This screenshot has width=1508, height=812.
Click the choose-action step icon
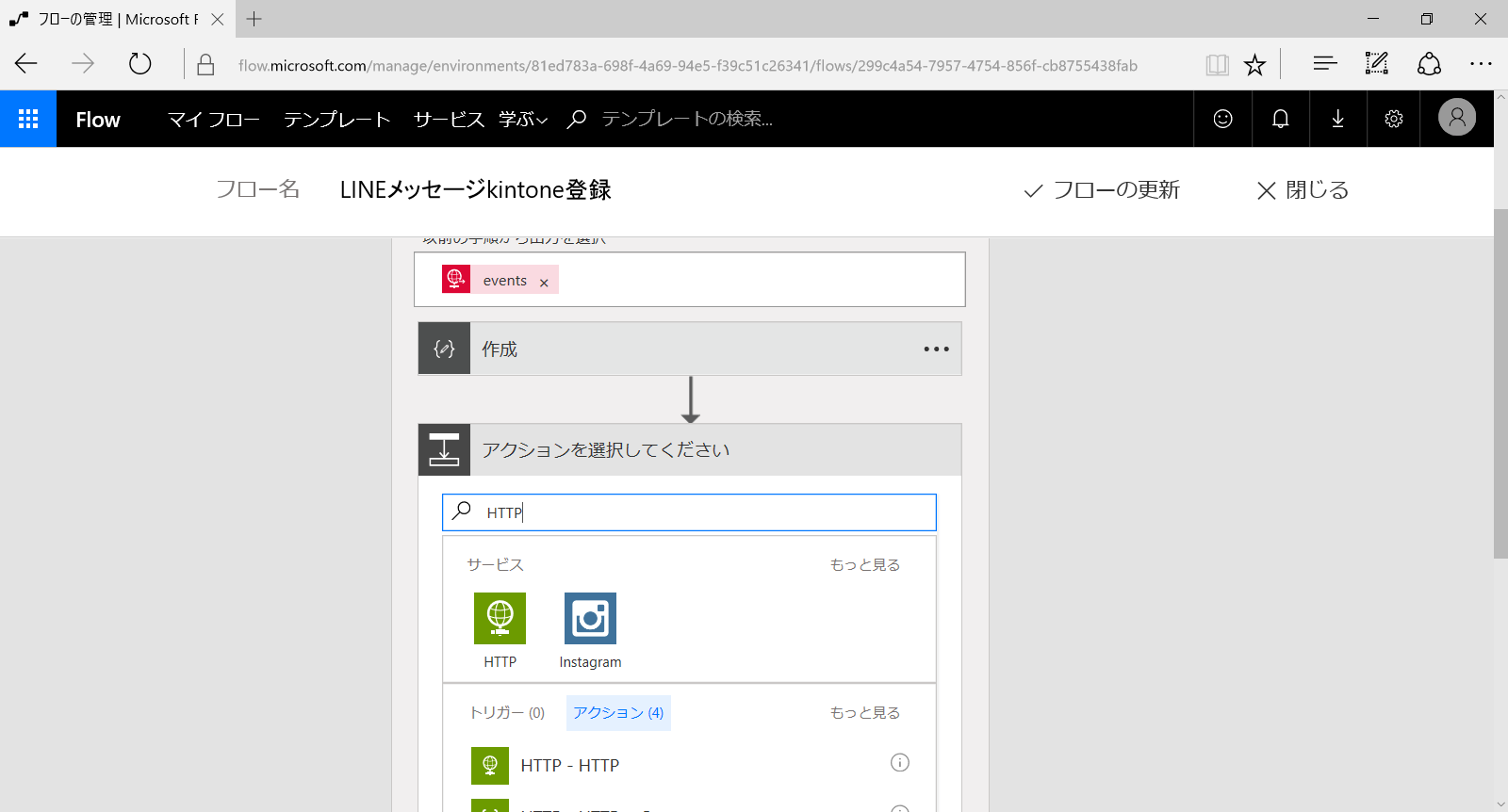click(444, 449)
